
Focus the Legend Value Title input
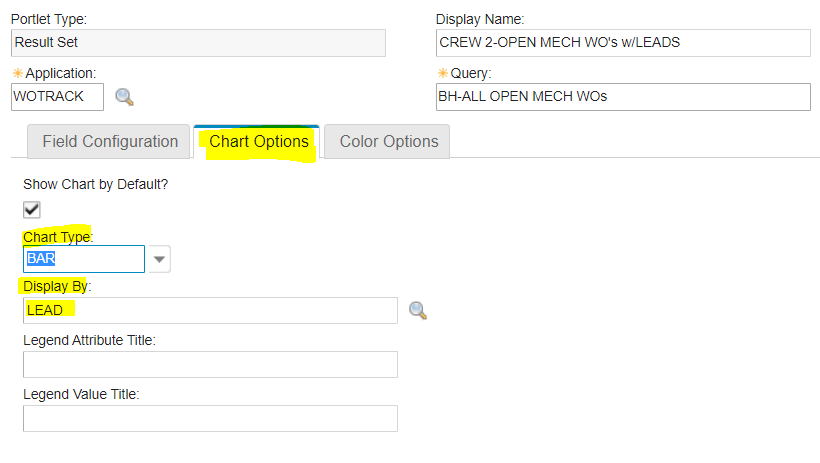210,419
